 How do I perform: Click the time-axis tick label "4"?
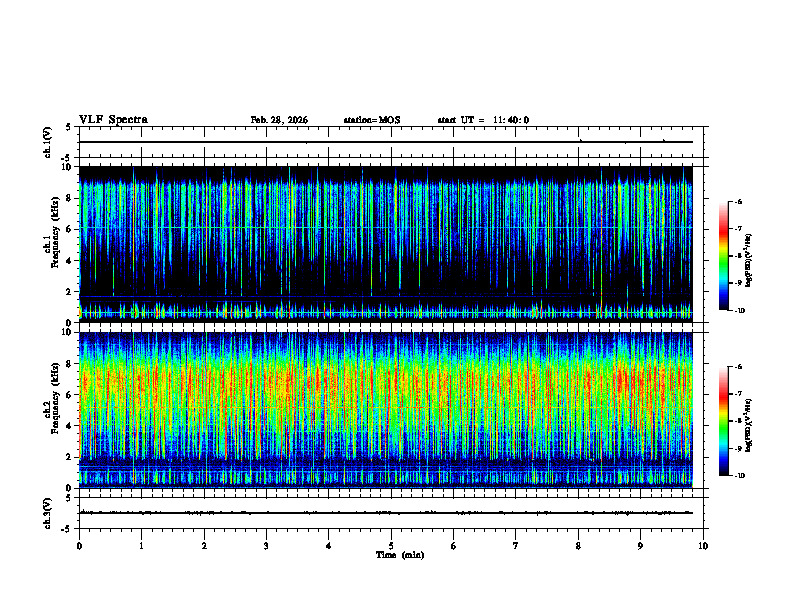pos(328,546)
